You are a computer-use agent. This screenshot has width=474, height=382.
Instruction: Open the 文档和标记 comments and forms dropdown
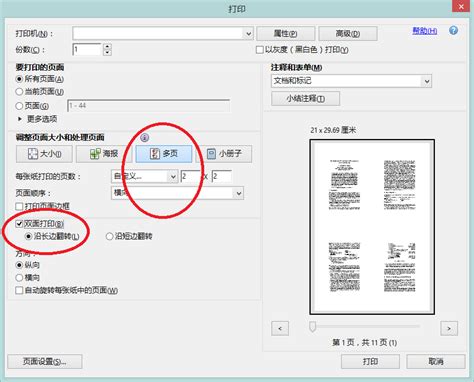(351, 81)
